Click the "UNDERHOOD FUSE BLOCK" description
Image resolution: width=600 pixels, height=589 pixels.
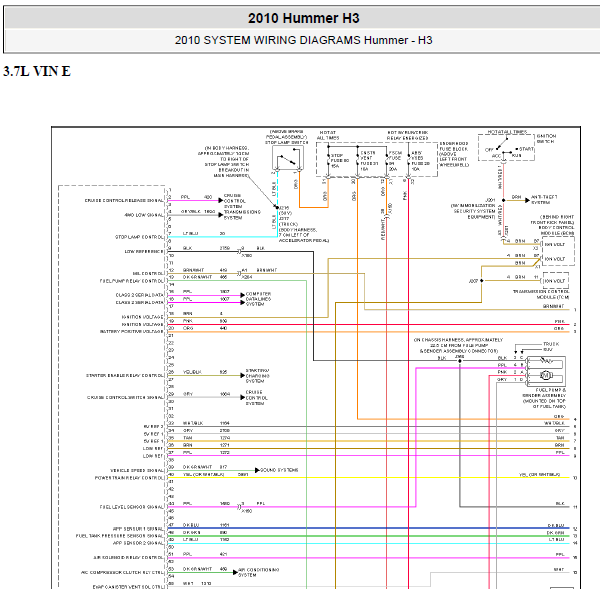454,154
